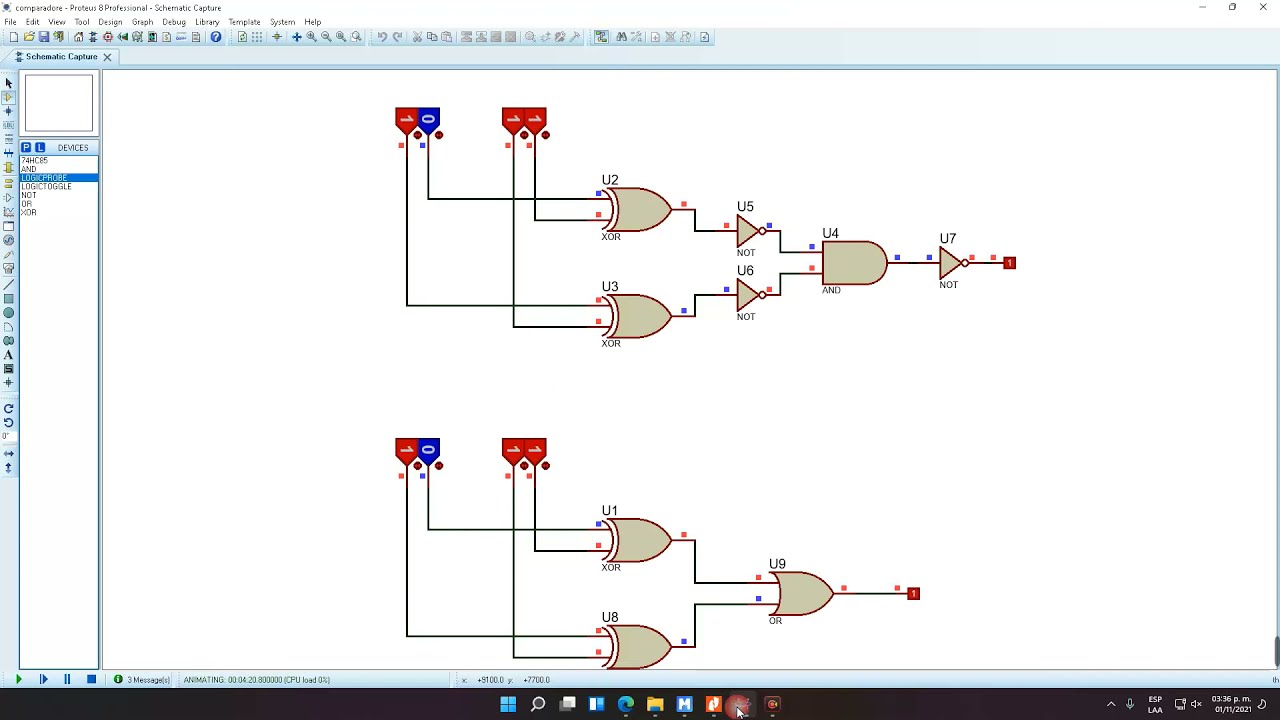This screenshot has height=720, width=1280.
Task: Open a project with the folder icon
Action: click(x=29, y=37)
